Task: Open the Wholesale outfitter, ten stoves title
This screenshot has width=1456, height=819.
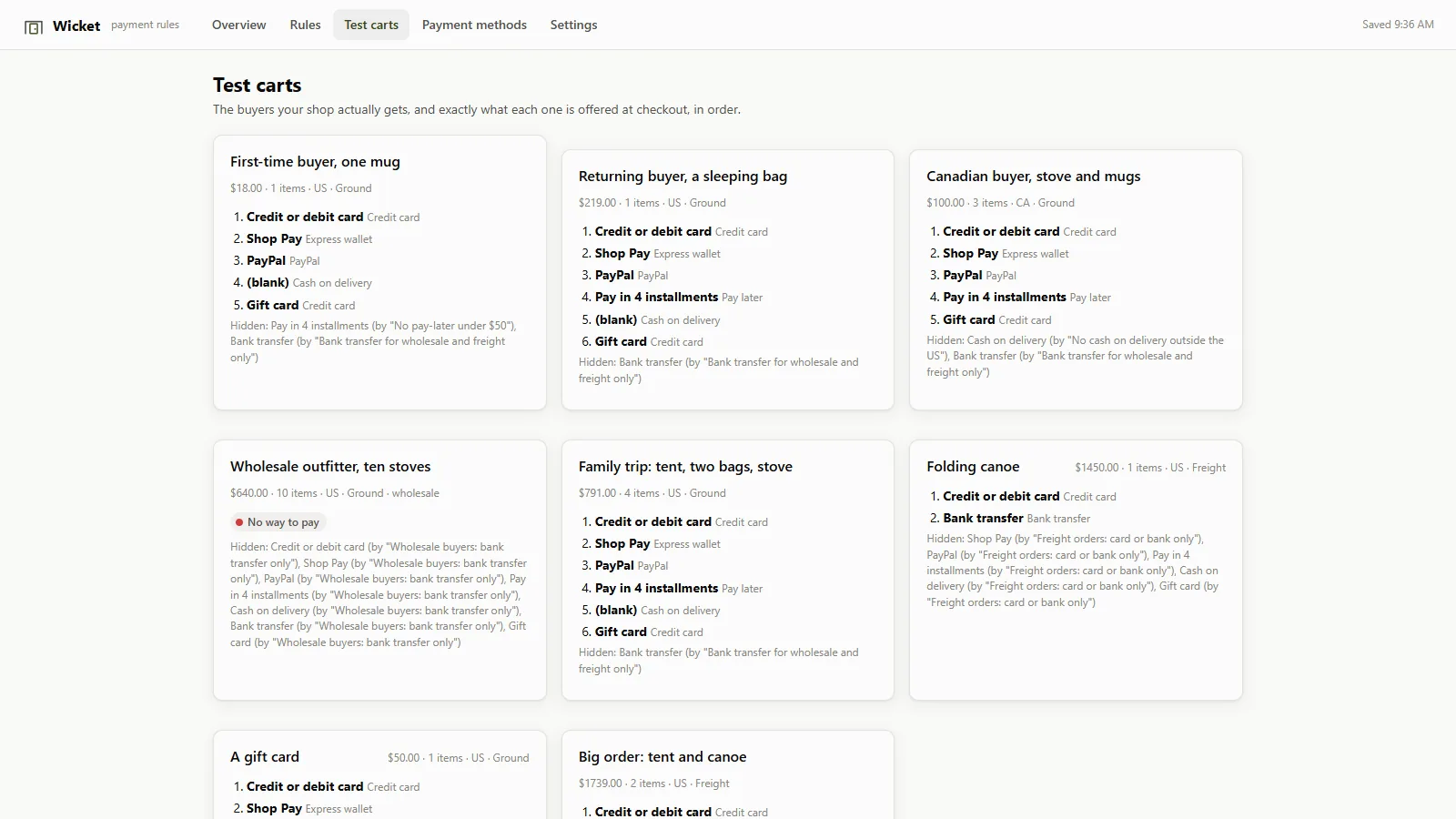Action: [330, 466]
